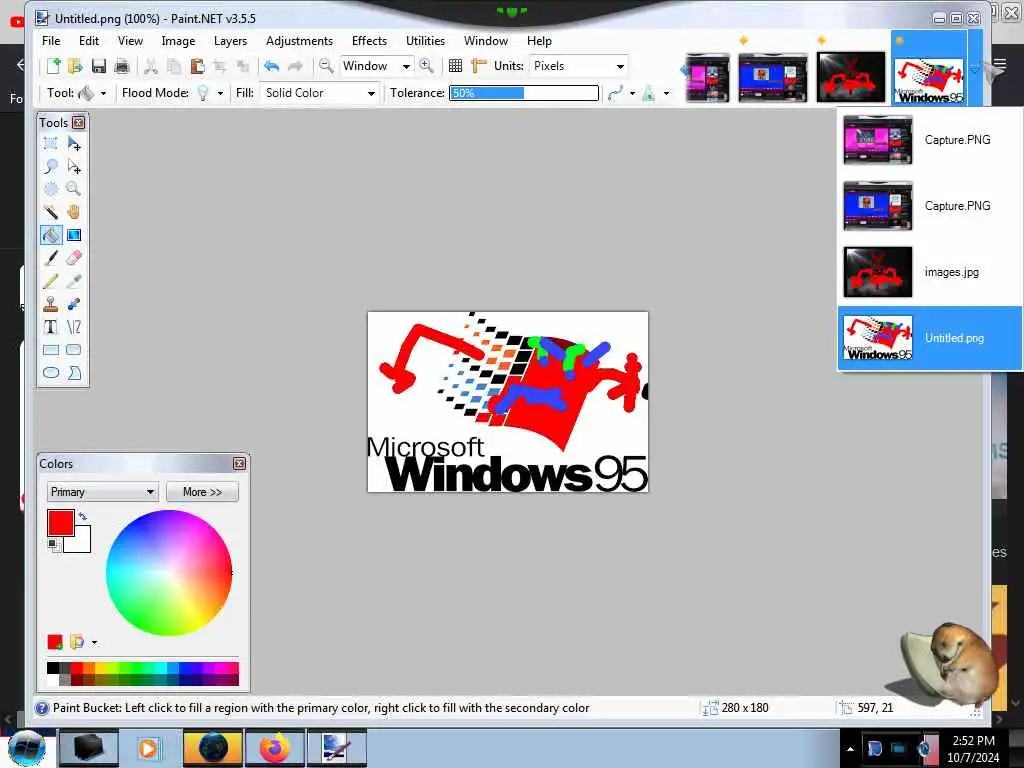Image resolution: width=1024 pixels, height=768 pixels.
Task: Click the Zoom Out magnifier in the toolbar
Action: pyautogui.click(x=326, y=66)
